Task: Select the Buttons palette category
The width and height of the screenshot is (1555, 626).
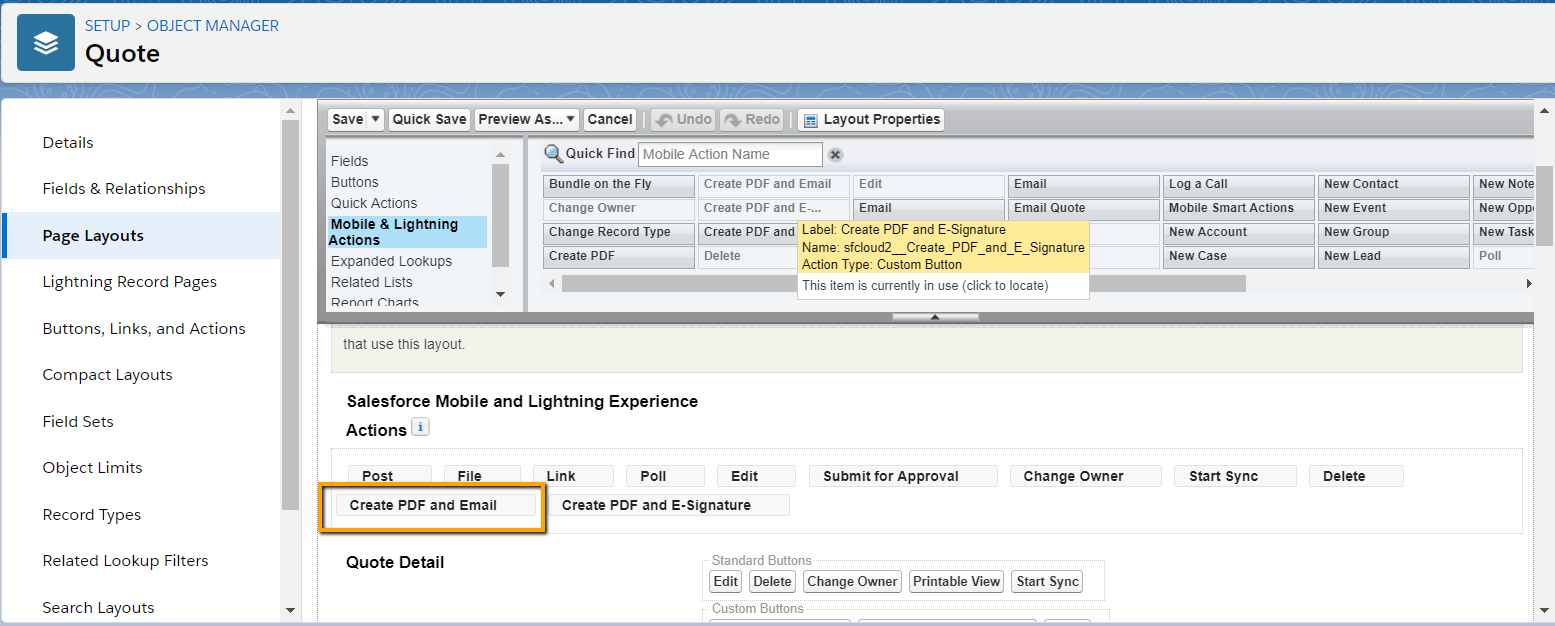Action: pos(355,182)
